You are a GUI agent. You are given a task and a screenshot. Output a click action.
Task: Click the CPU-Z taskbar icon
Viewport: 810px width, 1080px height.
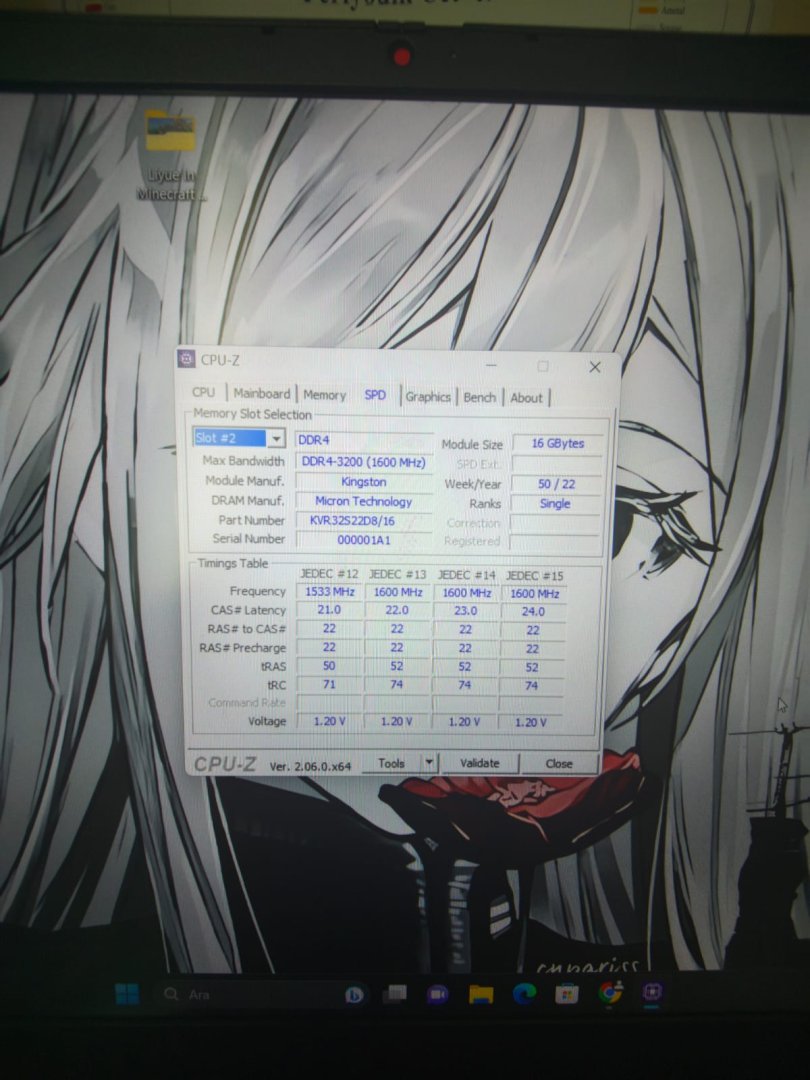click(652, 993)
